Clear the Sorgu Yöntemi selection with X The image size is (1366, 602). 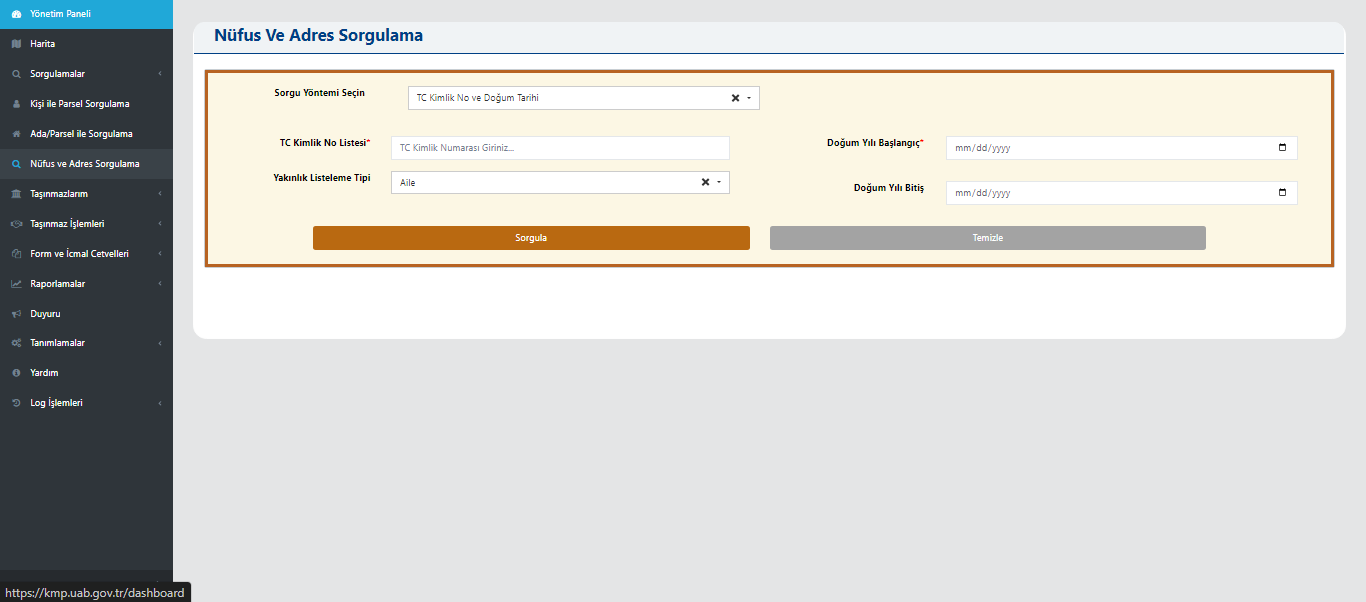click(735, 98)
